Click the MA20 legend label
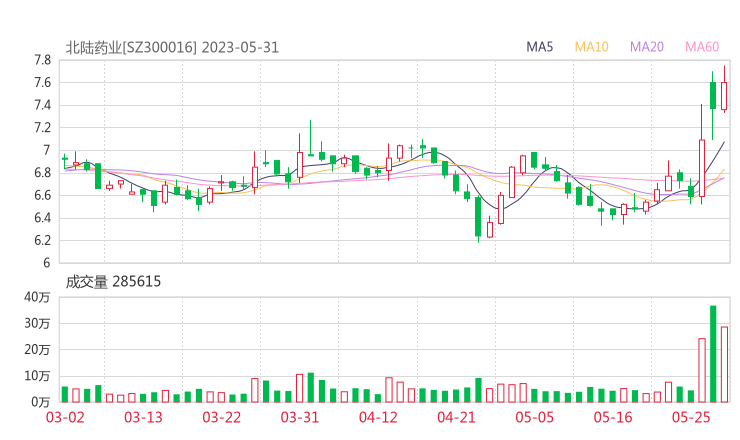 [x=647, y=47]
